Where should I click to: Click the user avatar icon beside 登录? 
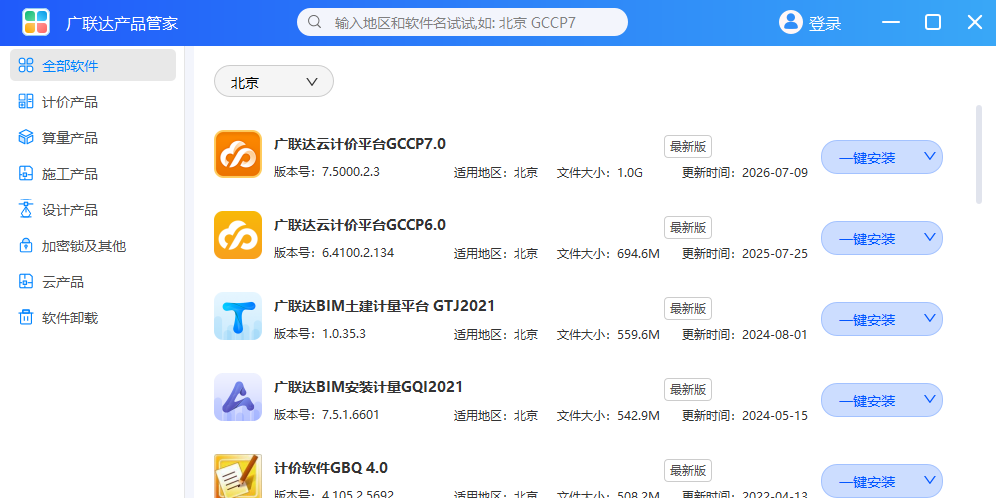tap(791, 22)
